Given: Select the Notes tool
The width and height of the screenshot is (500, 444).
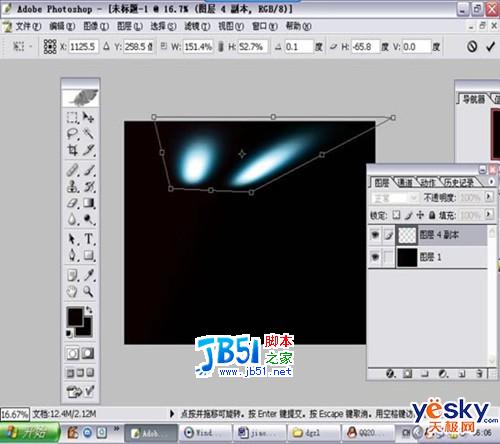Looking at the screenshot, I should tap(72, 275).
